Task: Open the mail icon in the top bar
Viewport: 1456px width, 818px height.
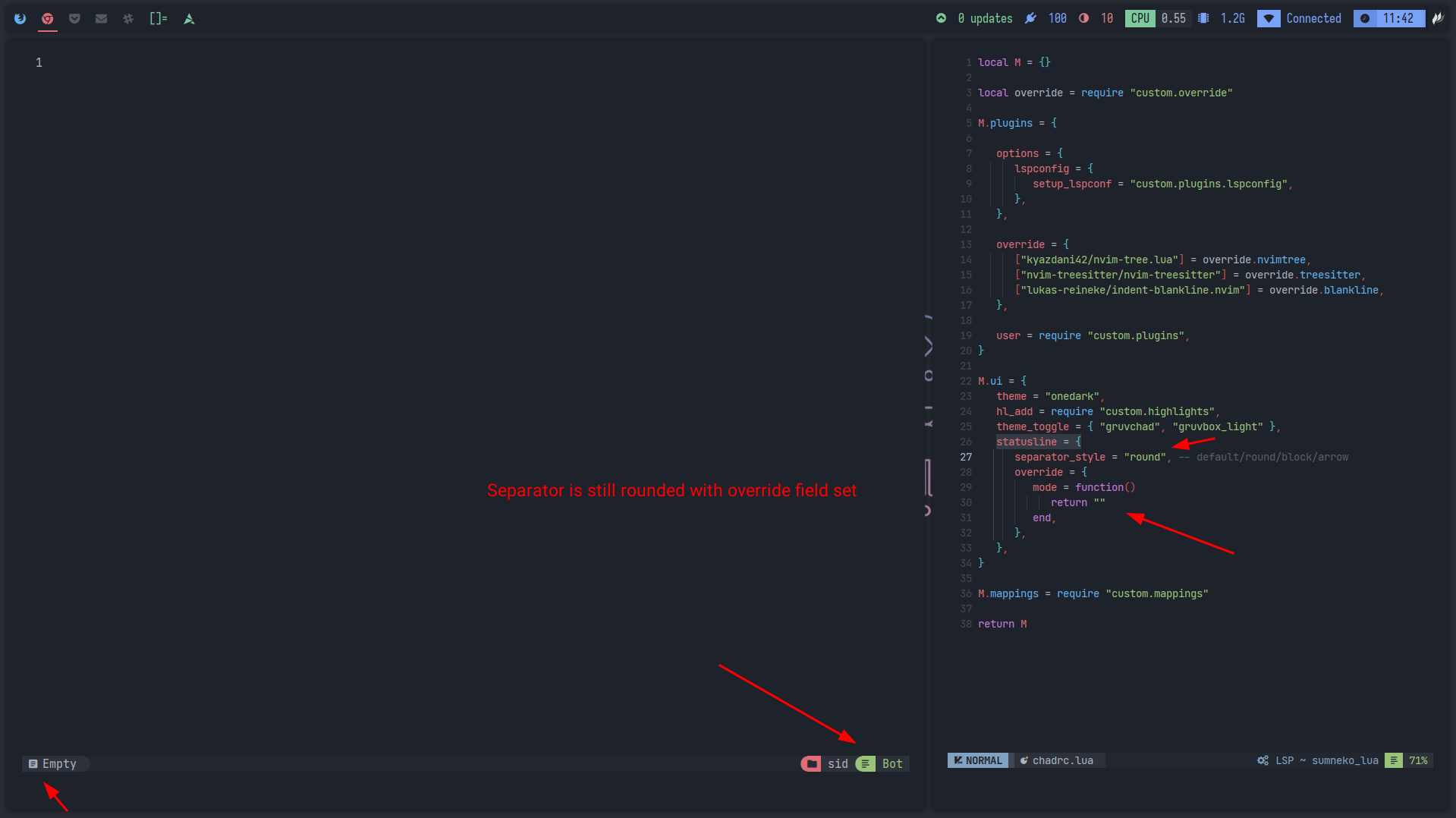Action: pos(101,18)
